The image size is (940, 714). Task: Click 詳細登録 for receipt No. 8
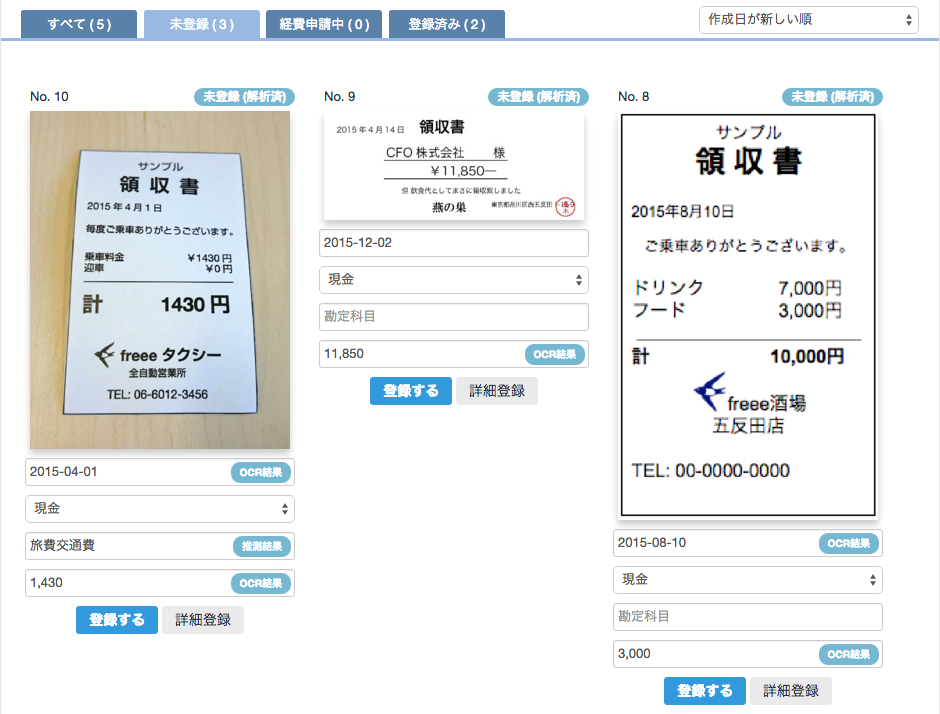pos(791,691)
